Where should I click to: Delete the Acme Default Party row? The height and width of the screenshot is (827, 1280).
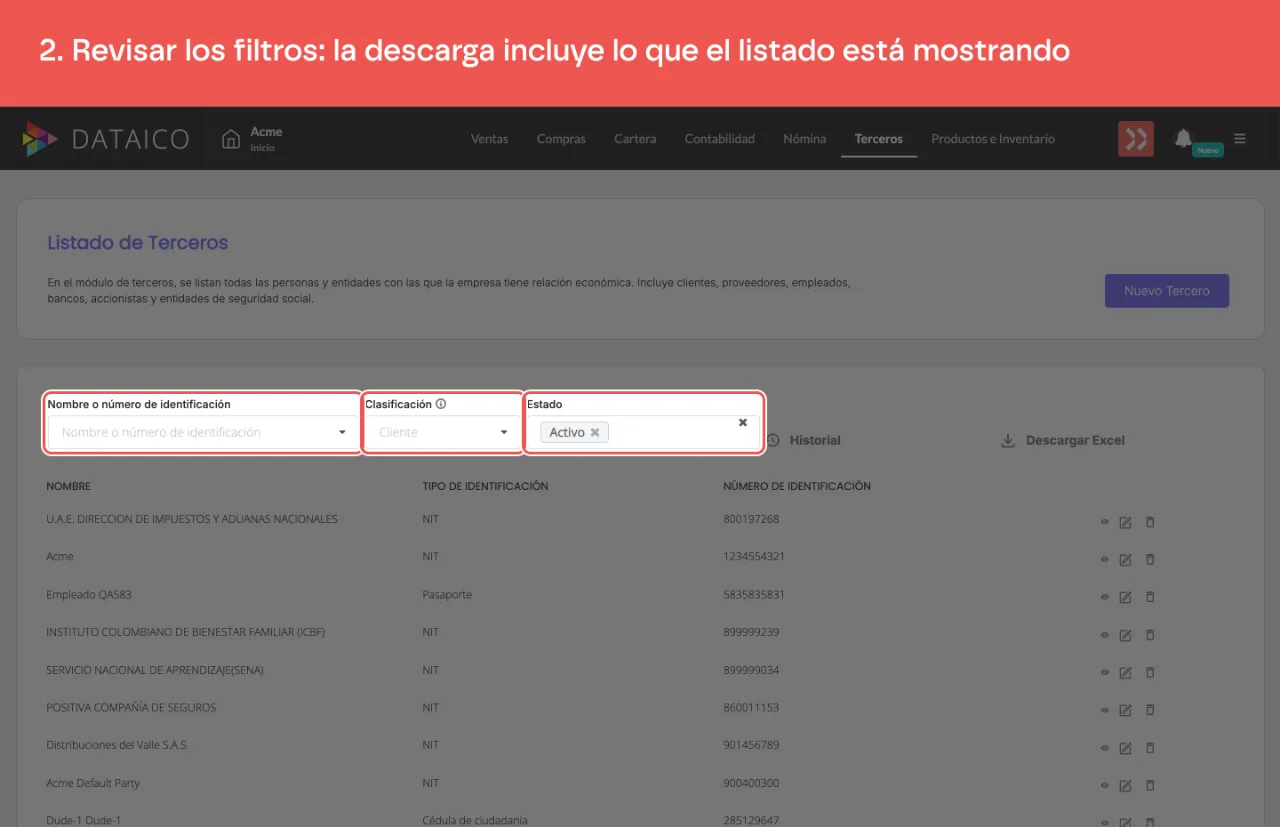pyautogui.click(x=1150, y=785)
